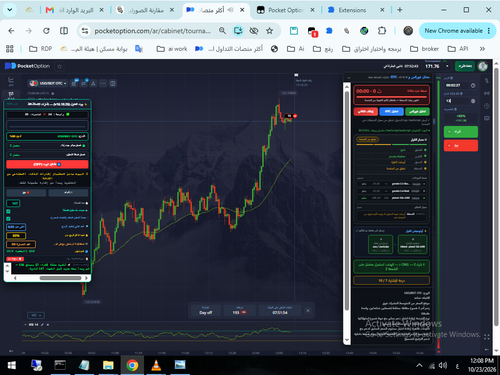Viewport: 500px width, 375px height.
Task: Select the red-dot sell mode button in left panel
Action: [x=26, y=193]
